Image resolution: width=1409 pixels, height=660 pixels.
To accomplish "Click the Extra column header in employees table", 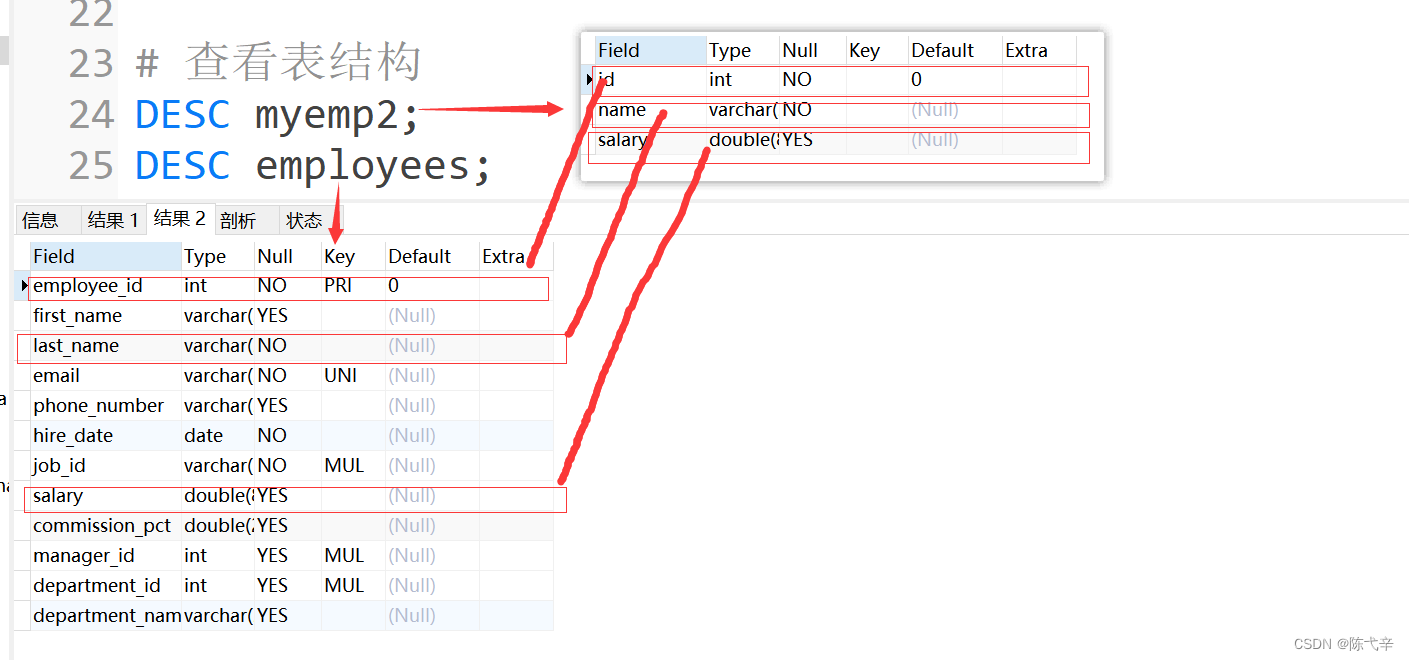I will pos(516,256).
